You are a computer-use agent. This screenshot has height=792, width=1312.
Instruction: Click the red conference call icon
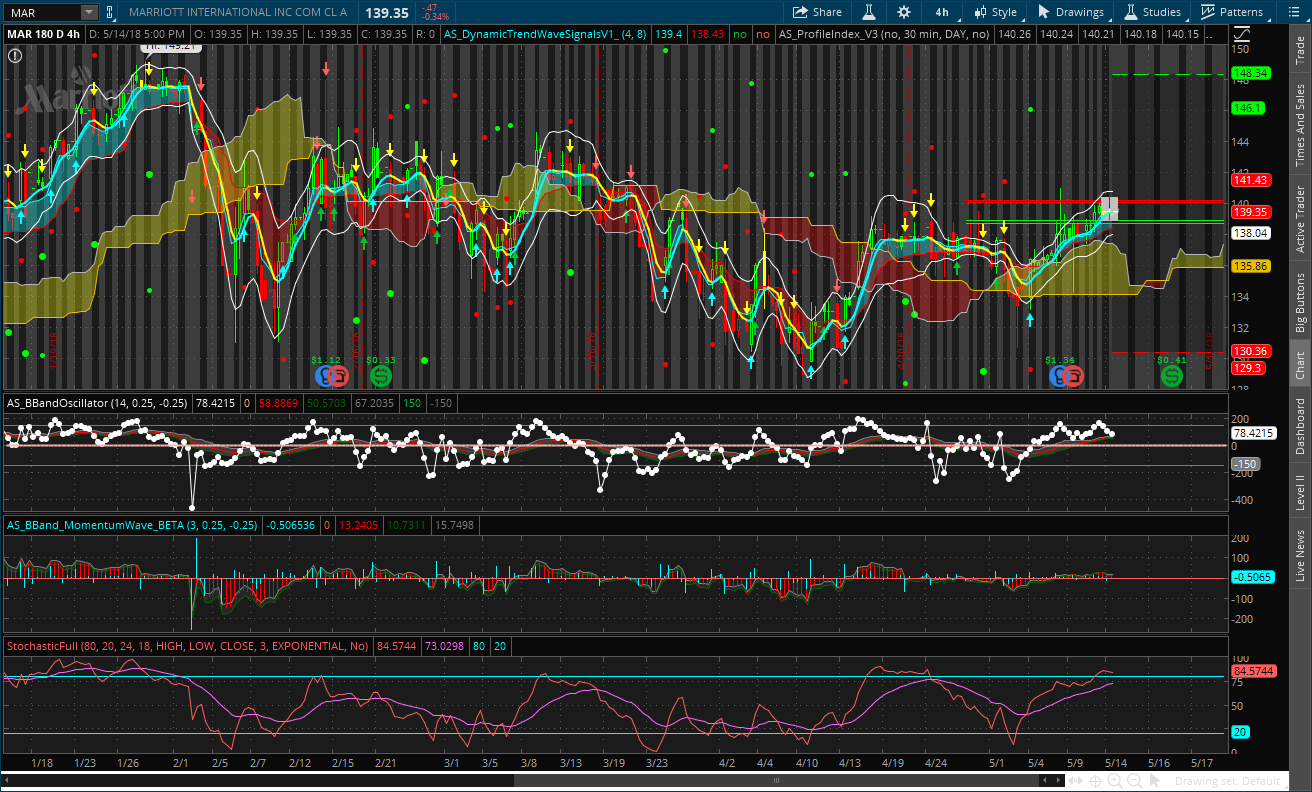tap(338, 376)
